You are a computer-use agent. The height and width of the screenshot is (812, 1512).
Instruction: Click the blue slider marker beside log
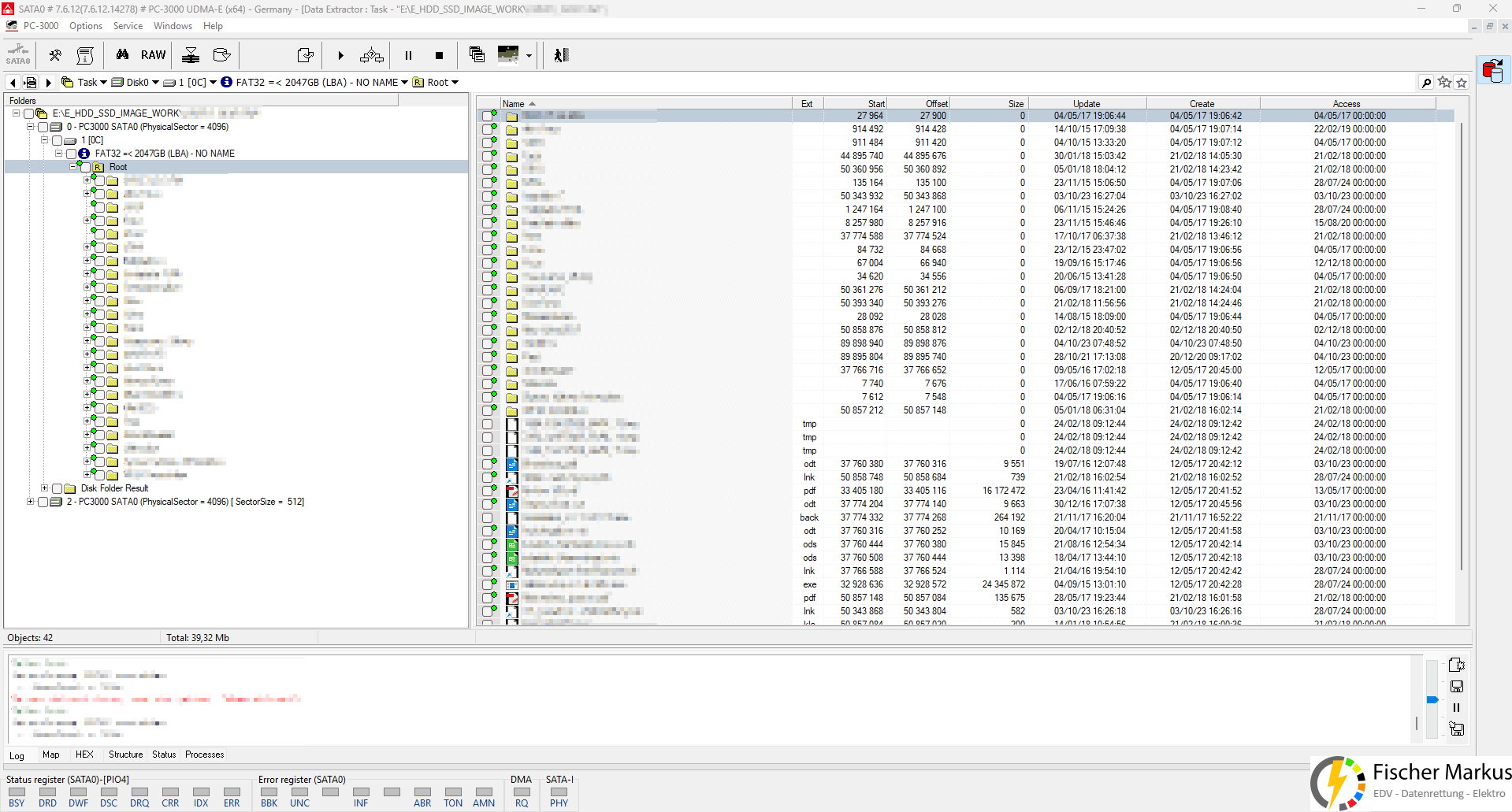(1432, 699)
